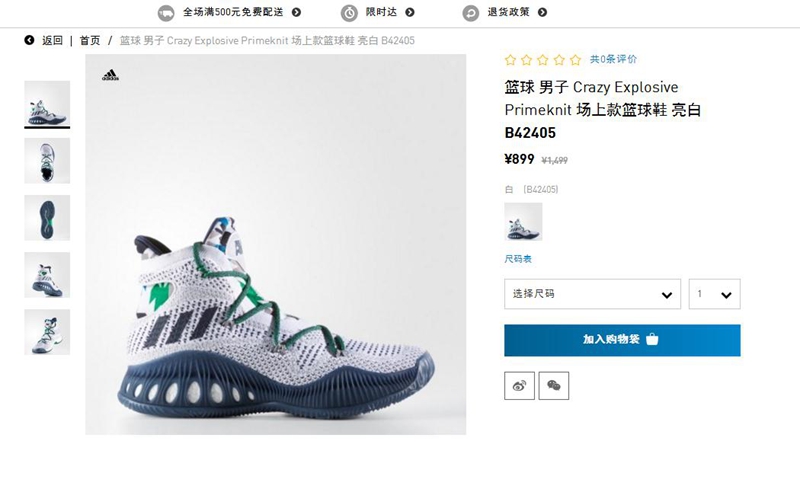Click the back arrow icon beside 返回
Viewport: 800px width, 489px height.
30,40
